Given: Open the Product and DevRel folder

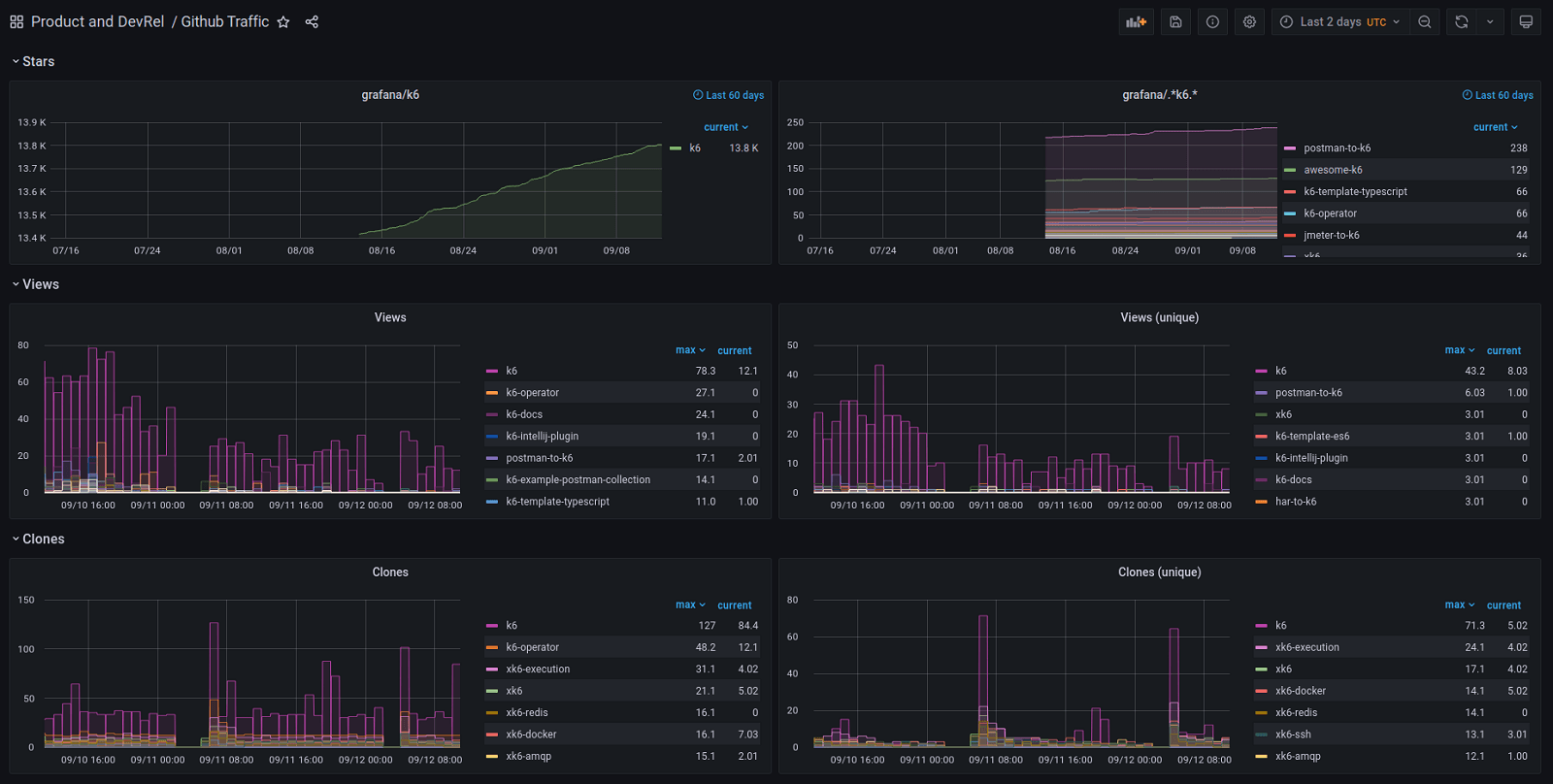Looking at the screenshot, I should click(97, 21).
